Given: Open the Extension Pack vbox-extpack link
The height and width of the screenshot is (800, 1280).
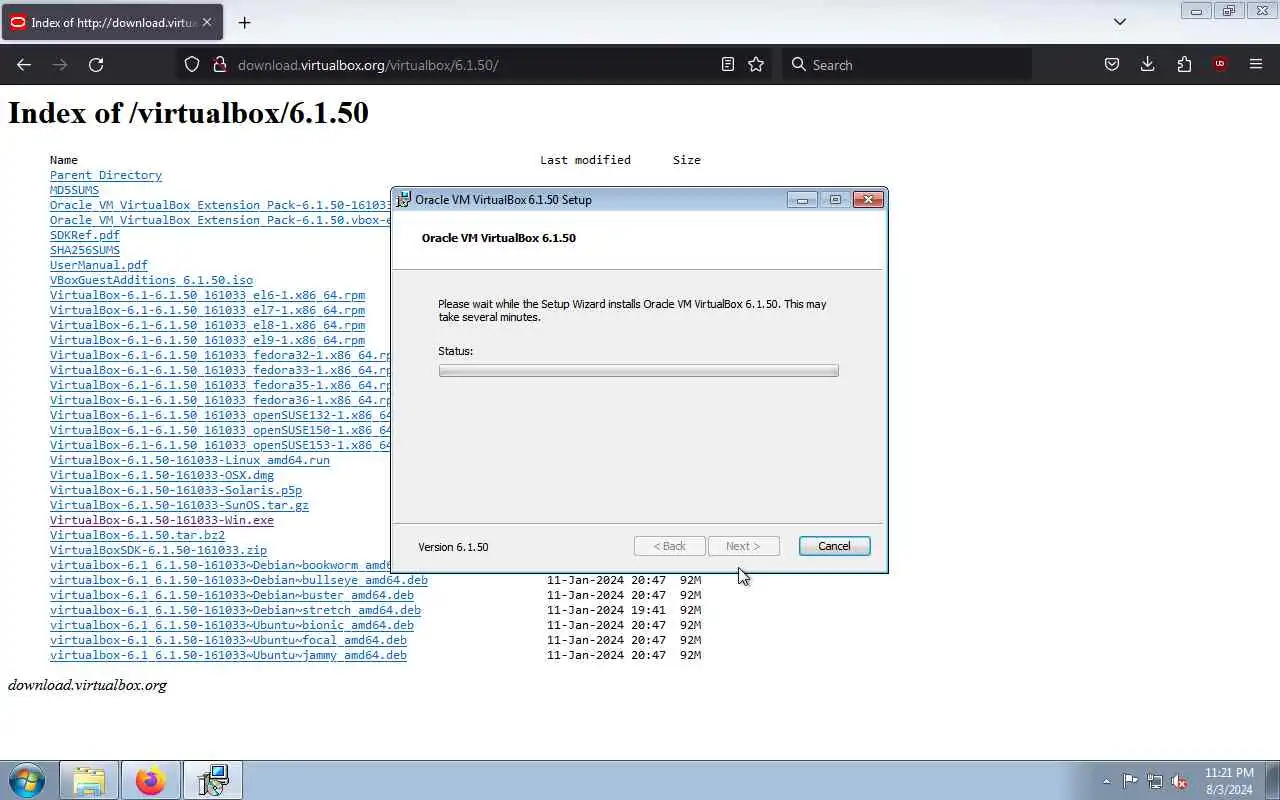Looking at the screenshot, I should click(x=220, y=220).
